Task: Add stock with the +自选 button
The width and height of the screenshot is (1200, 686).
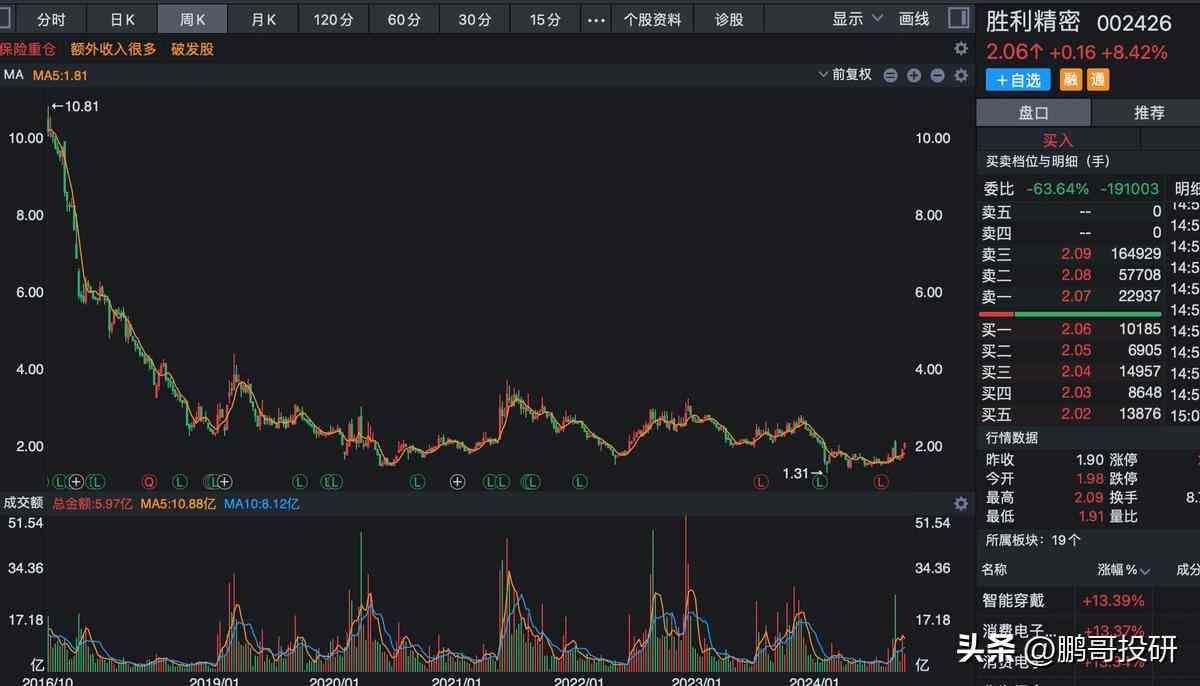Action: tap(1017, 80)
